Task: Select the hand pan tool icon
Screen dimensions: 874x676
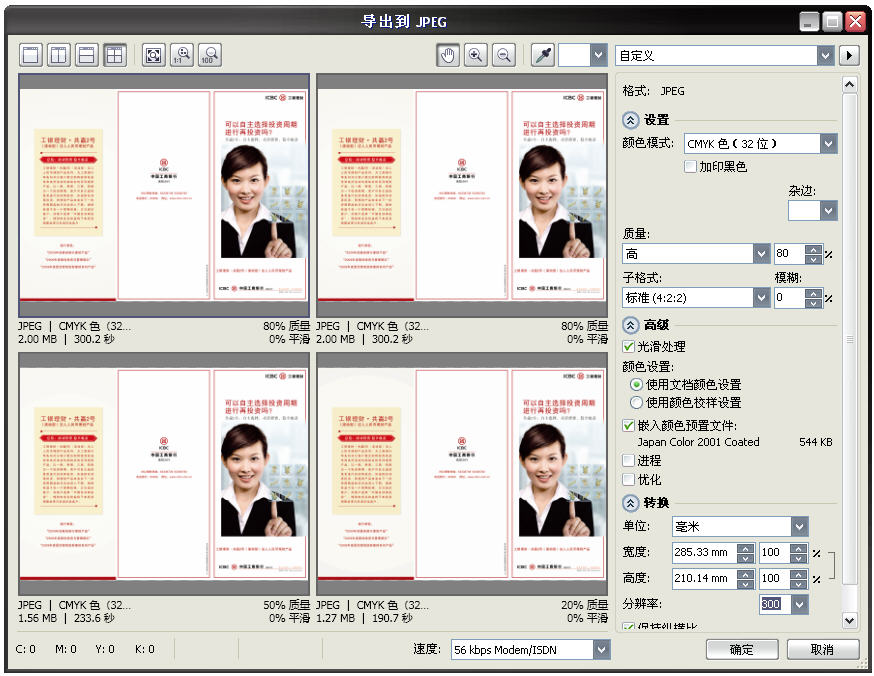Action: click(x=447, y=55)
